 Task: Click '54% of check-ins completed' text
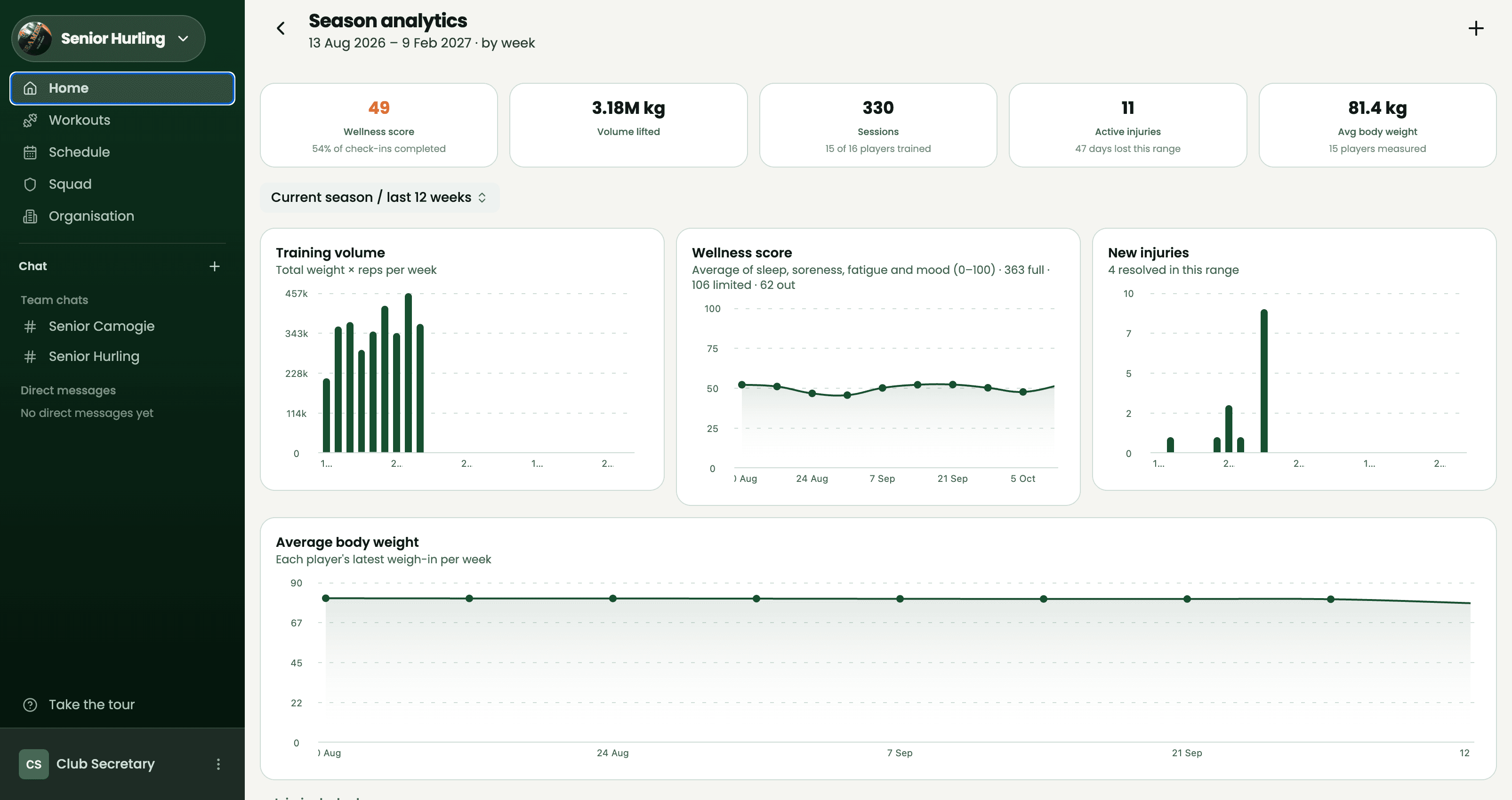(378, 149)
